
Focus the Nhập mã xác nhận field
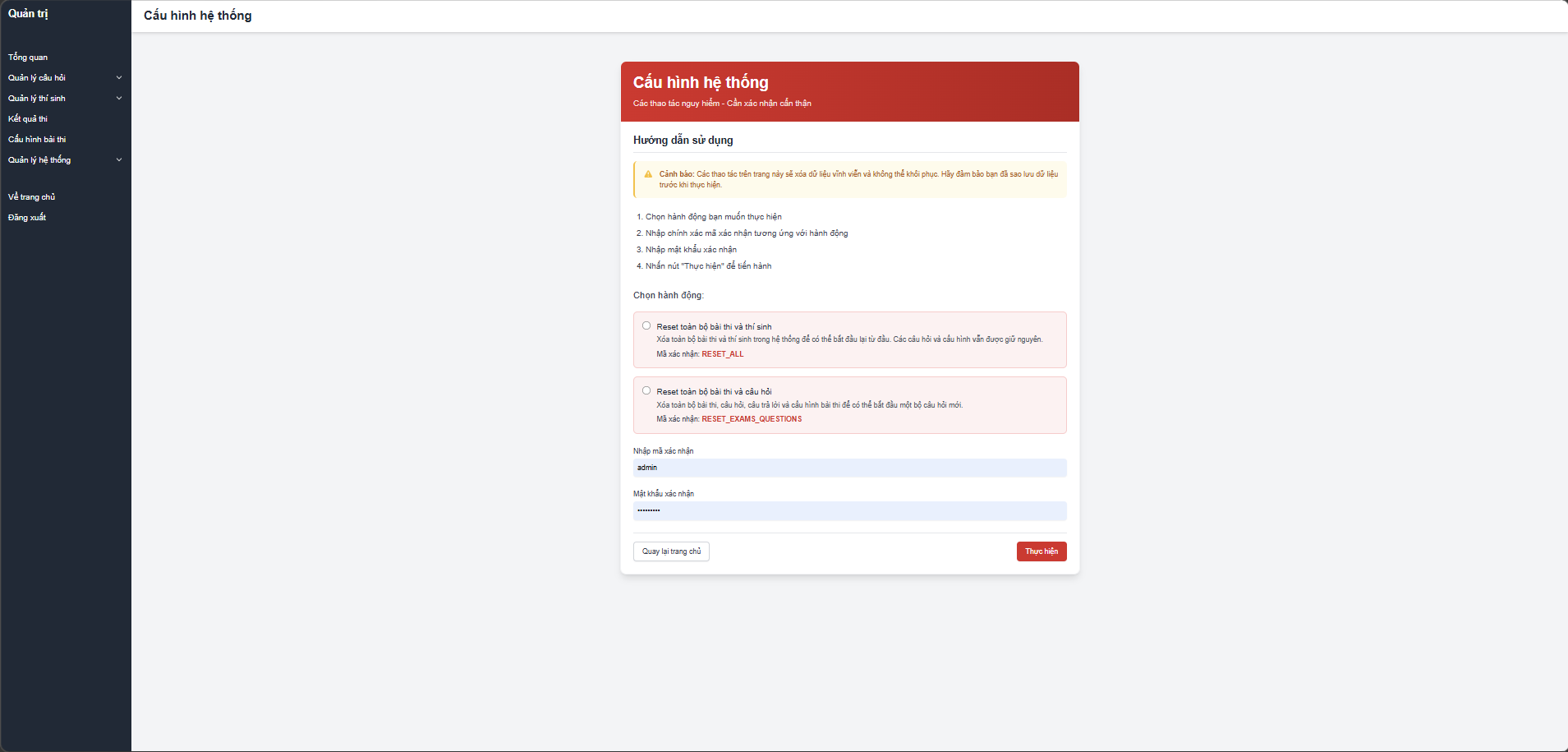[x=849, y=468]
